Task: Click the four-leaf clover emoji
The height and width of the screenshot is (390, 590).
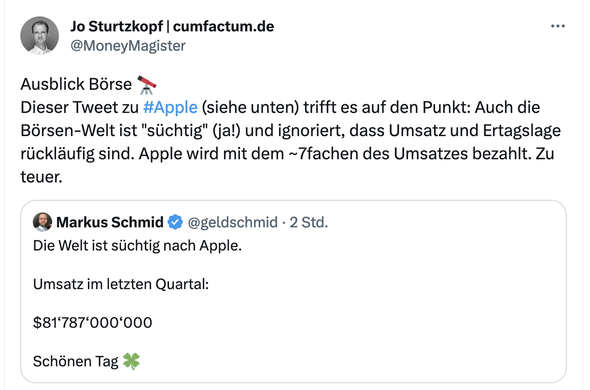Action: click(131, 361)
